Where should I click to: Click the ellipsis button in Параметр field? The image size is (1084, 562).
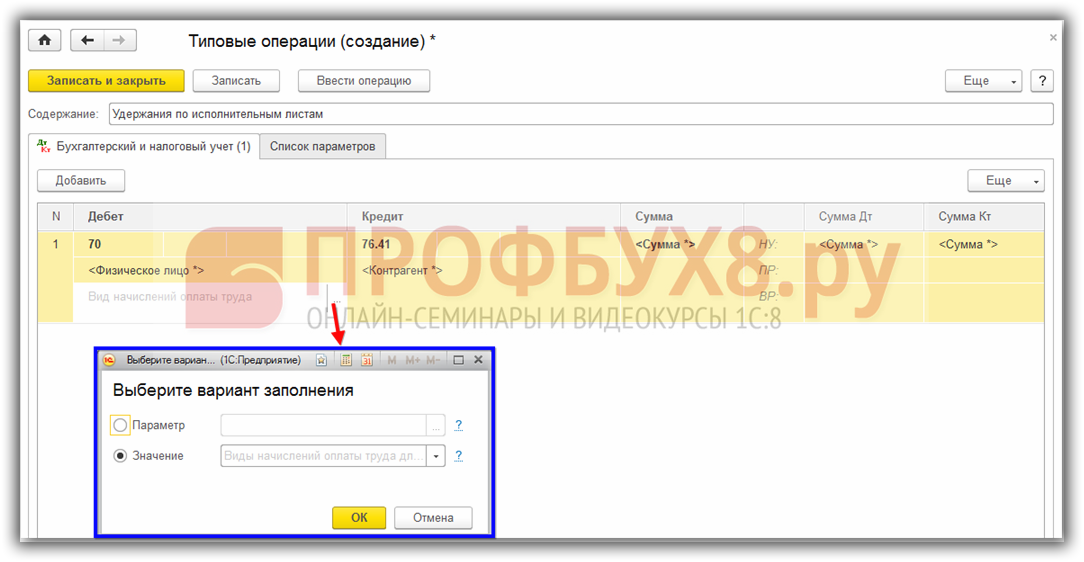point(435,425)
